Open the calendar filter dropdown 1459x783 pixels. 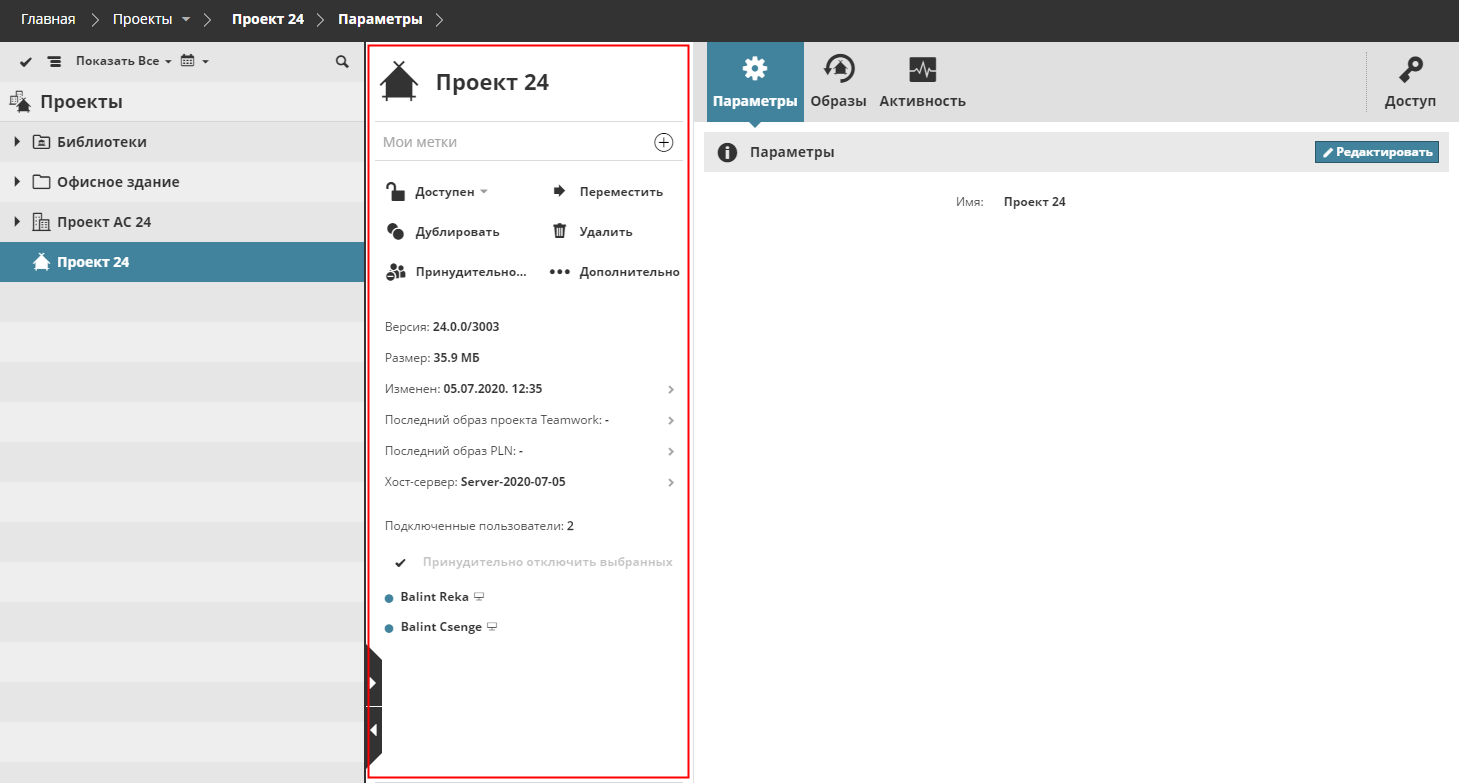pyautogui.click(x=194, y=62)
